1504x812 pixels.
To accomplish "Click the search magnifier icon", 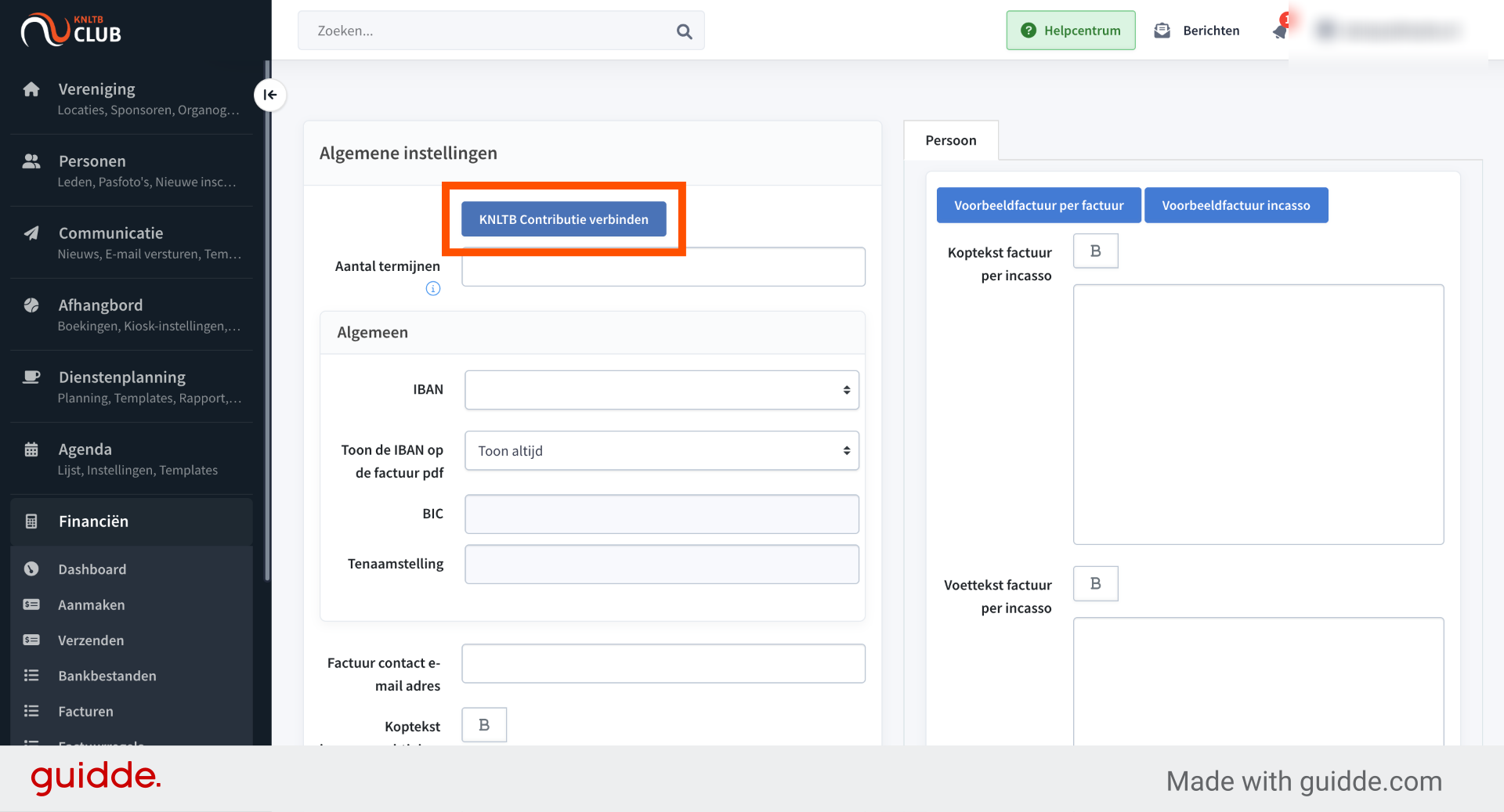I will 684,31.
